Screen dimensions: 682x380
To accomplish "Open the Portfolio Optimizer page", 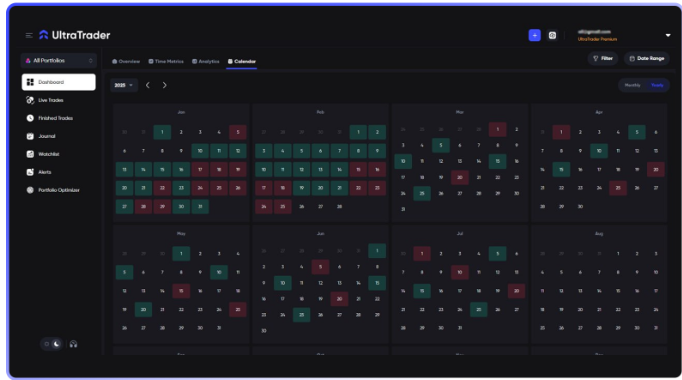I will coord(59,190).
